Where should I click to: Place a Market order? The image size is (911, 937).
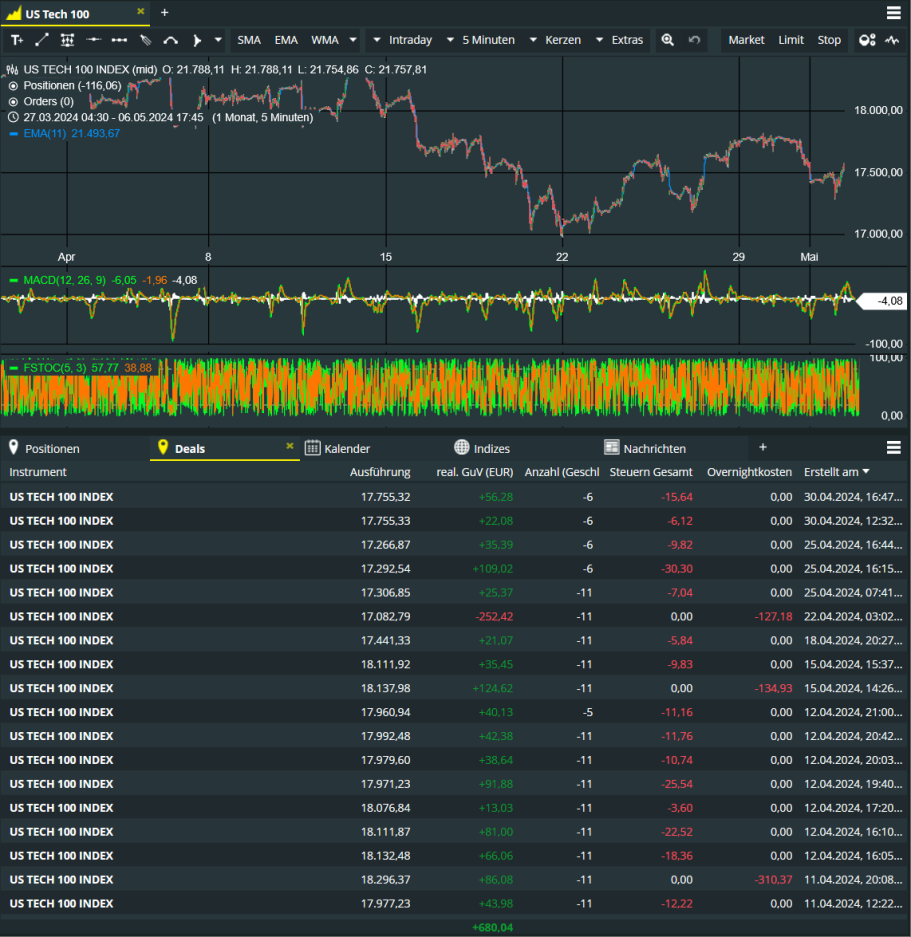tap(746, 40)
